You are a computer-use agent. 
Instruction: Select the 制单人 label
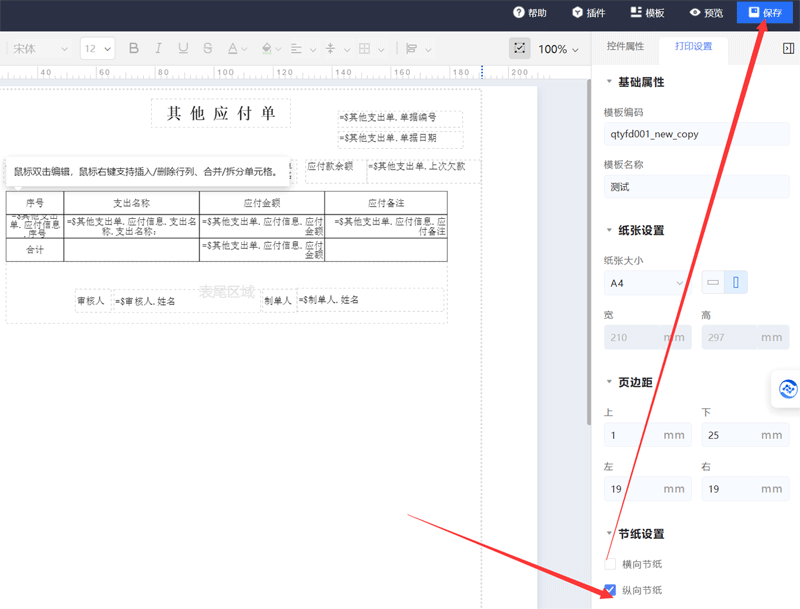tap(278, 301)
